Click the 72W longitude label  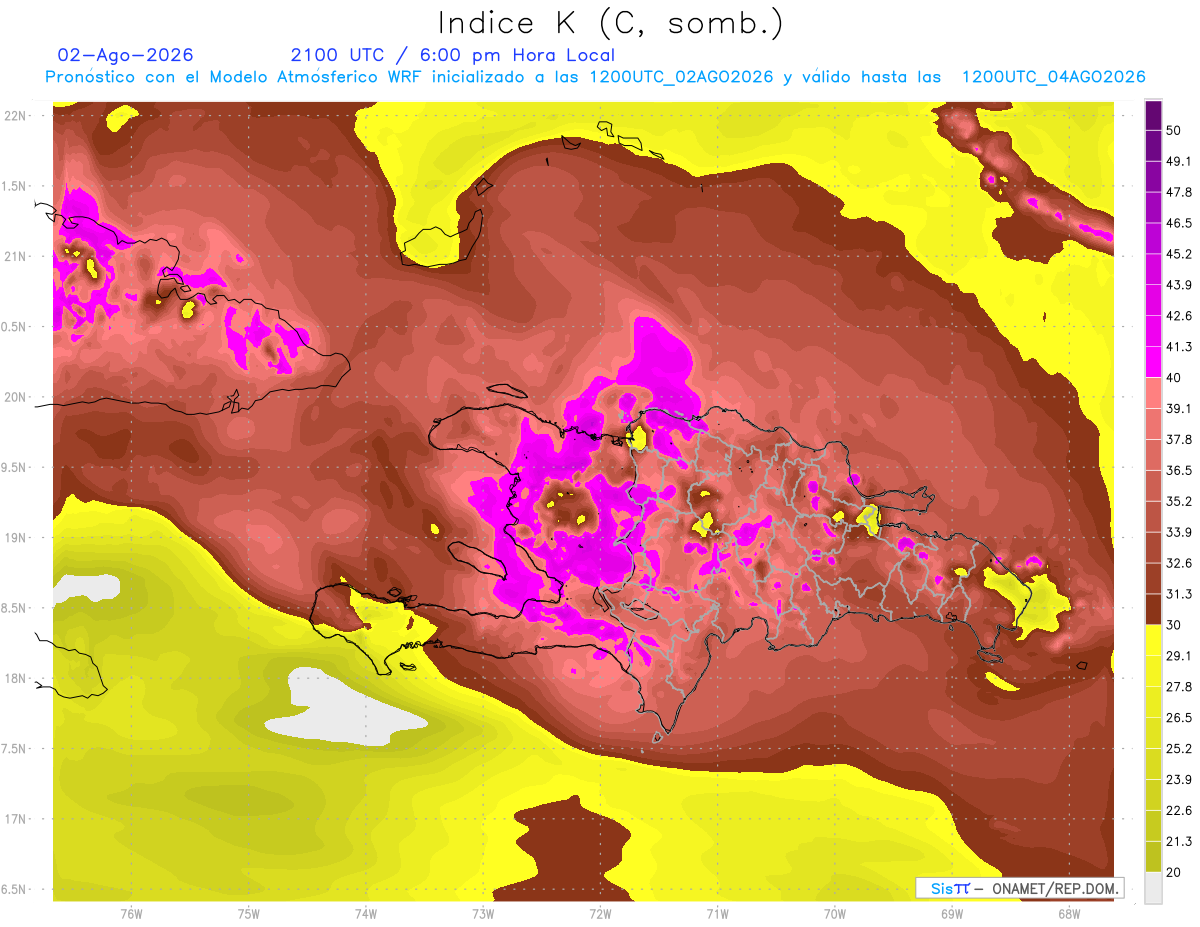tap(600, 913)
